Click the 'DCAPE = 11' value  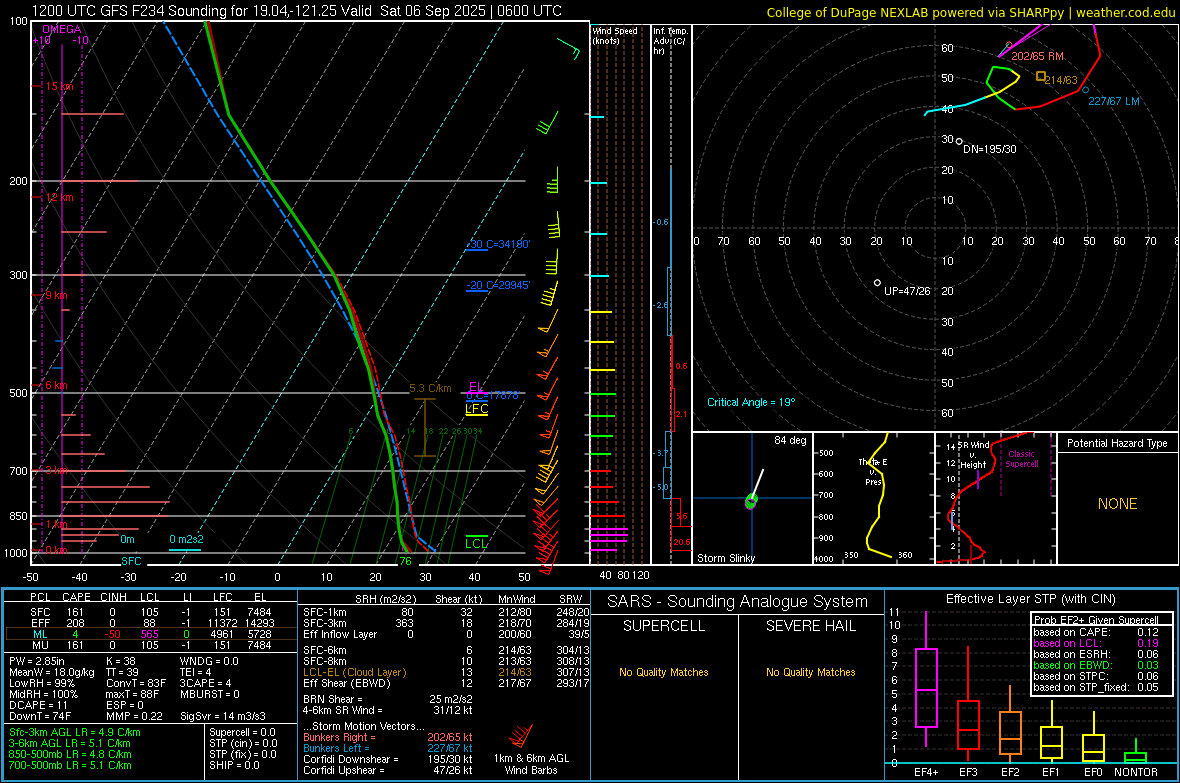pyautogui.click(x=38, y=705)
